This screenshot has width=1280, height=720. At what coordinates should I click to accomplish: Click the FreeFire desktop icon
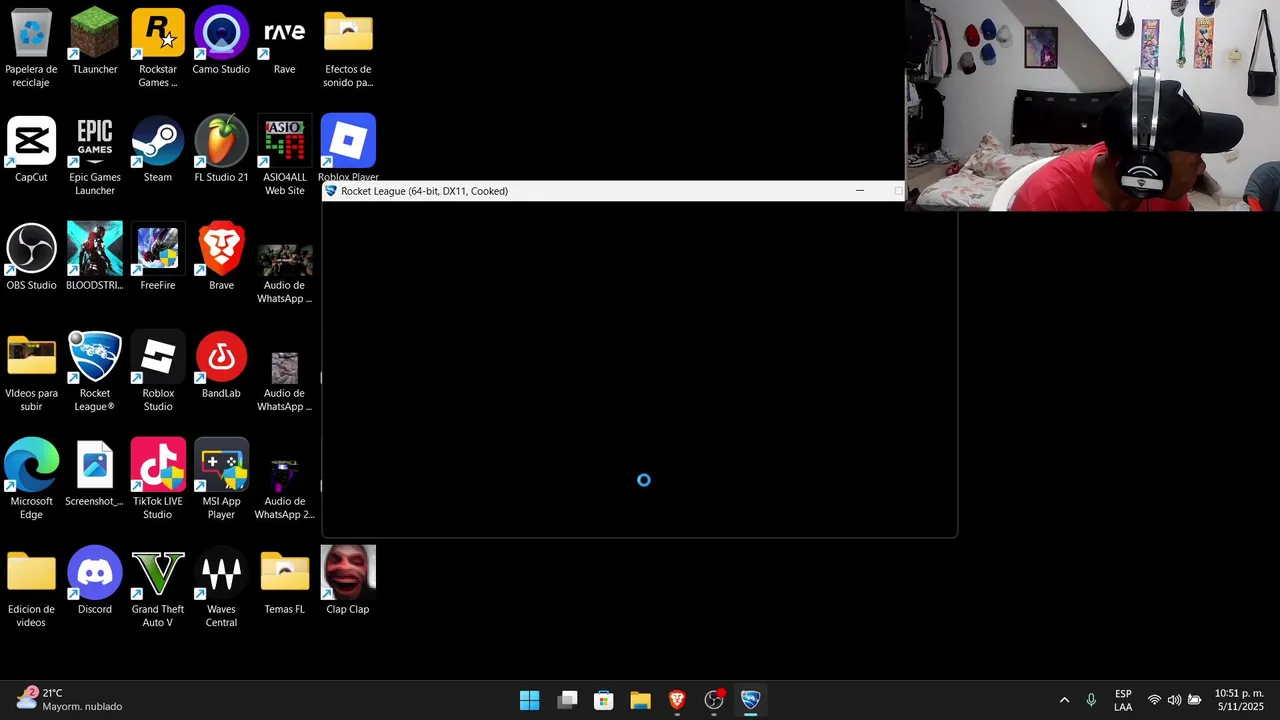[x=158, y=257]
